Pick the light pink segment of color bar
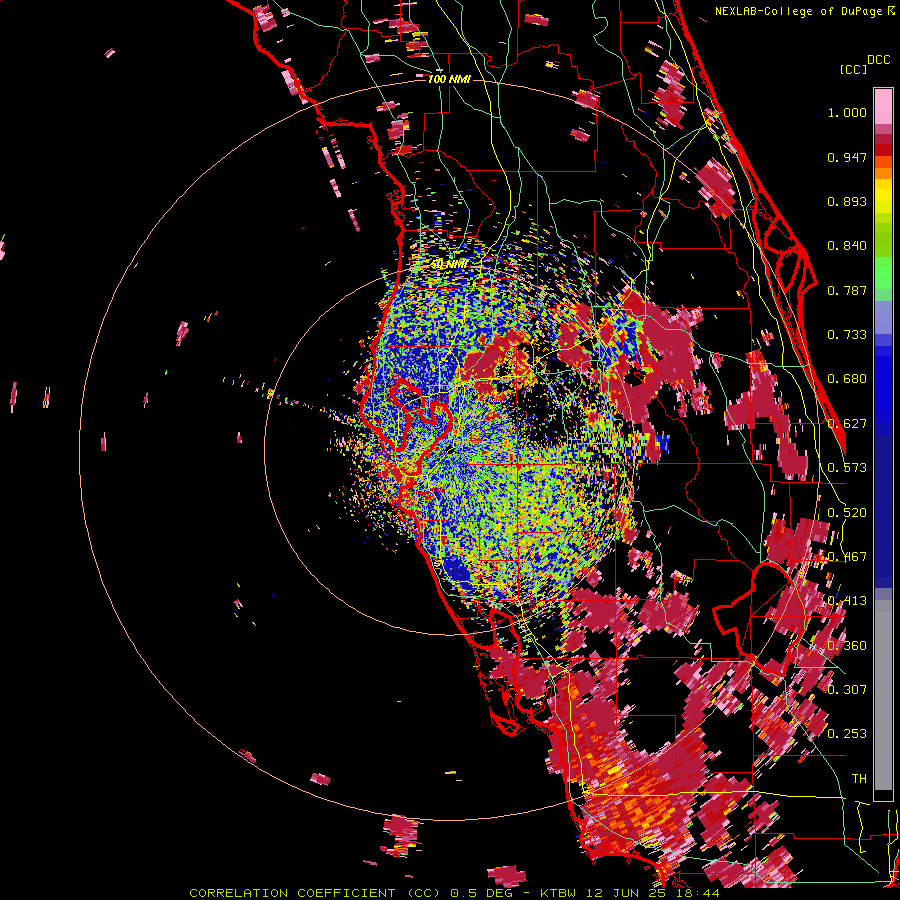This screenshot has width=900, height=900. click(x=883, y=106)
